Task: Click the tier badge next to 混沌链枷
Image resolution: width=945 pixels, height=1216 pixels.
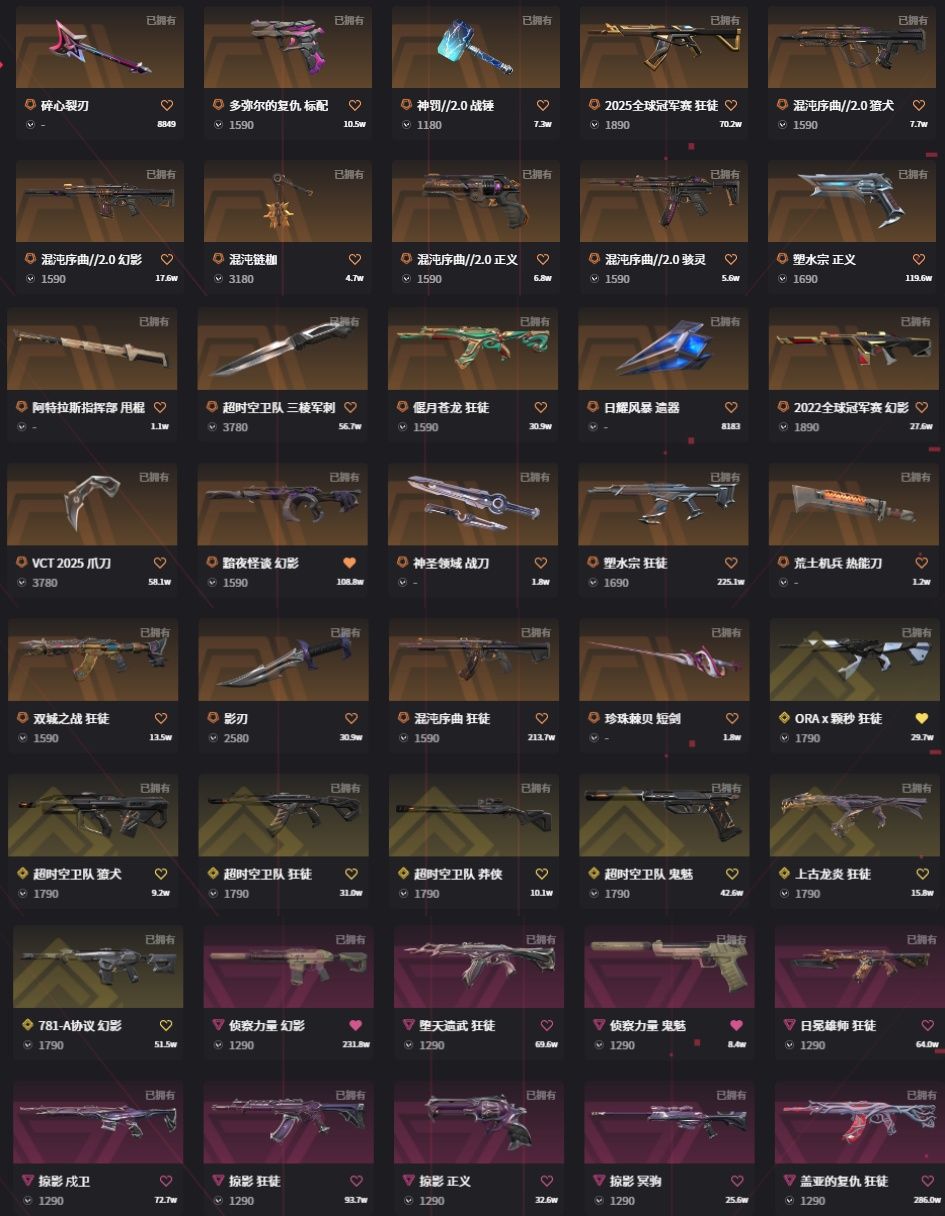Action: pos(219,259)
